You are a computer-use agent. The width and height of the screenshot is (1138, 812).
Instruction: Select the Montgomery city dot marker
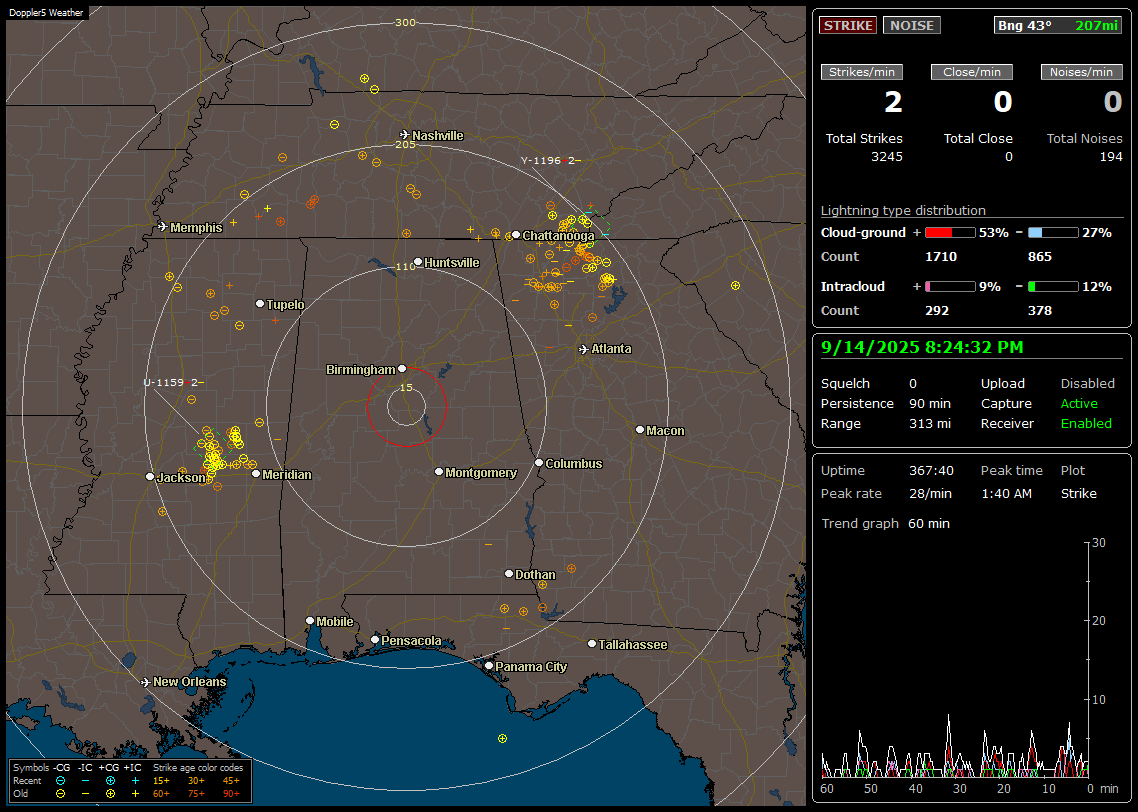pos(438,472)
